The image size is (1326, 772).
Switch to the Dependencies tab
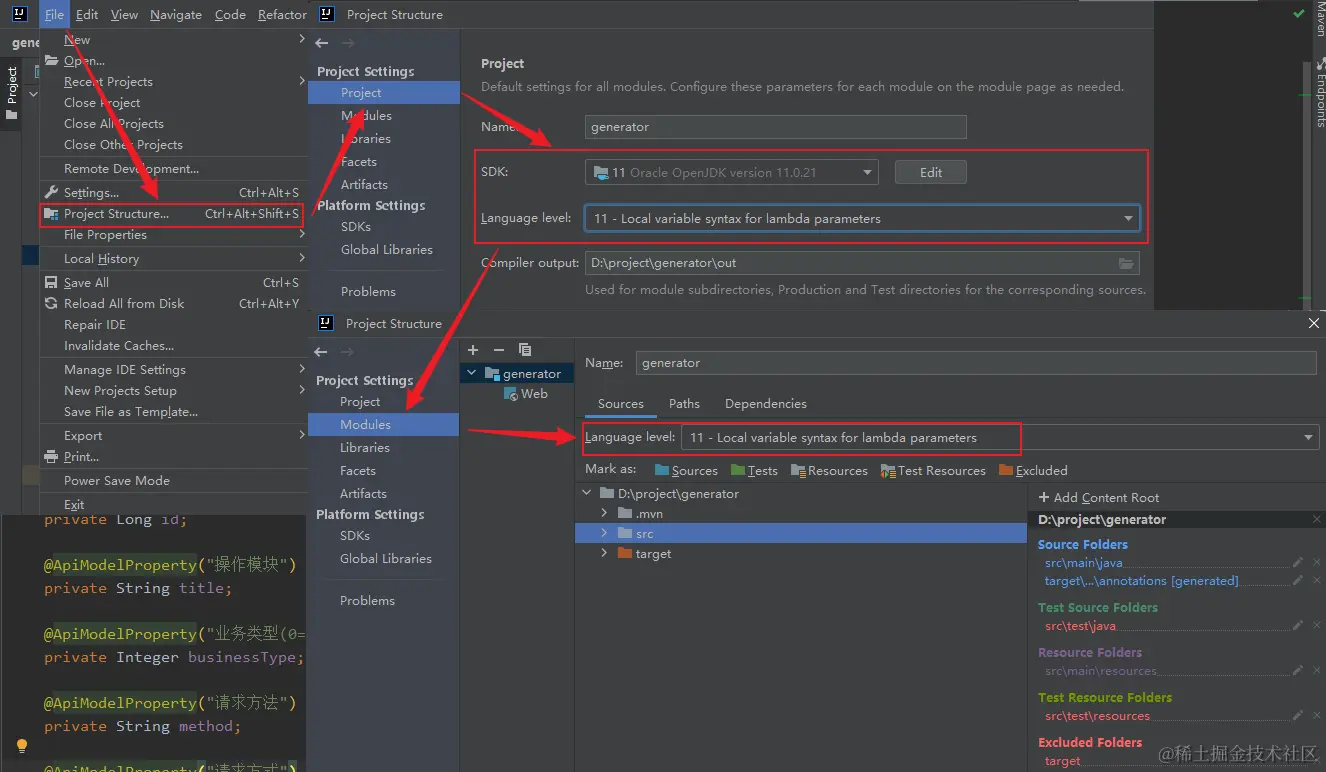765,403
